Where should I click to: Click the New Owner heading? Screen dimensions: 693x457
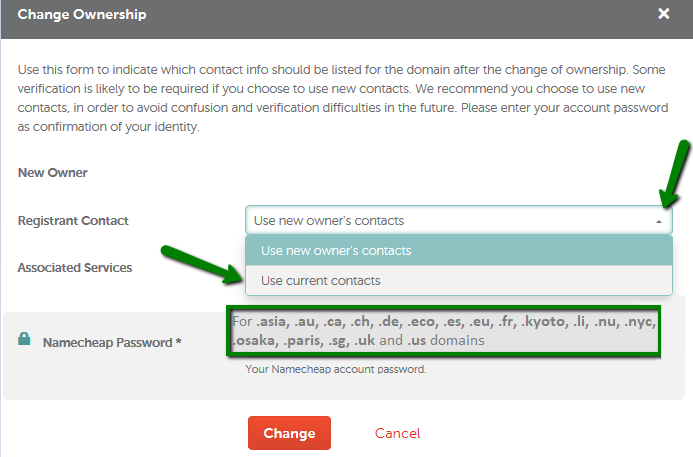point(53,172)
